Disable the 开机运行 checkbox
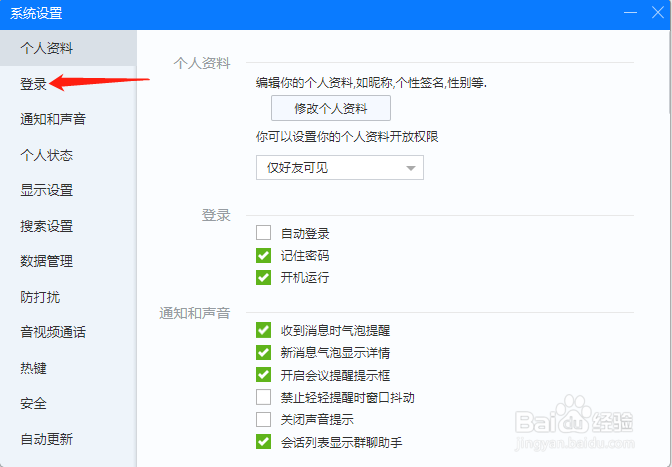672x467 pixels. coord(264,278)
